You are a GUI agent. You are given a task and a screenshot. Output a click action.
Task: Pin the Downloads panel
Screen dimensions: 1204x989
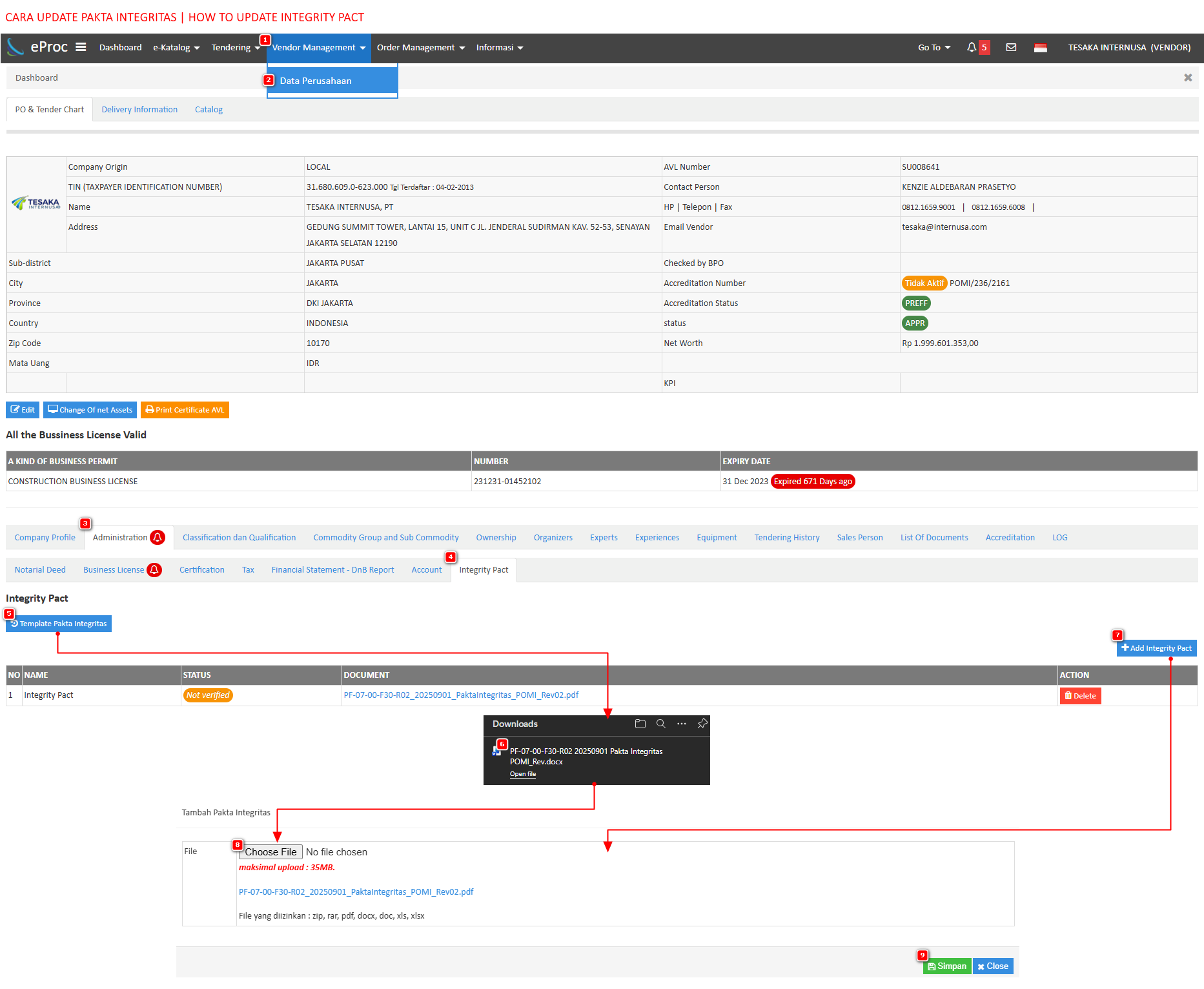tap(702, 724)
